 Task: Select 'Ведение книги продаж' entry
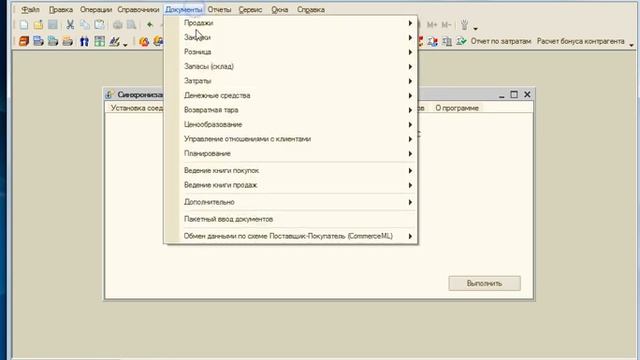tap(291, 185)
